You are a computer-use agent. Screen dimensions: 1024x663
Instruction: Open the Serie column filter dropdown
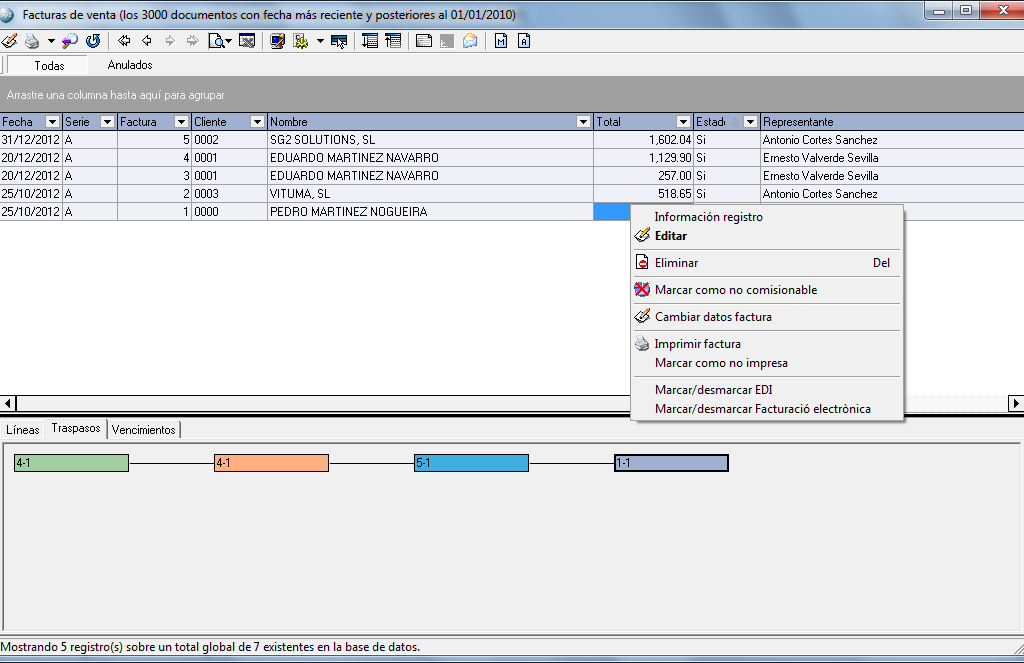[x=107, y=122]
